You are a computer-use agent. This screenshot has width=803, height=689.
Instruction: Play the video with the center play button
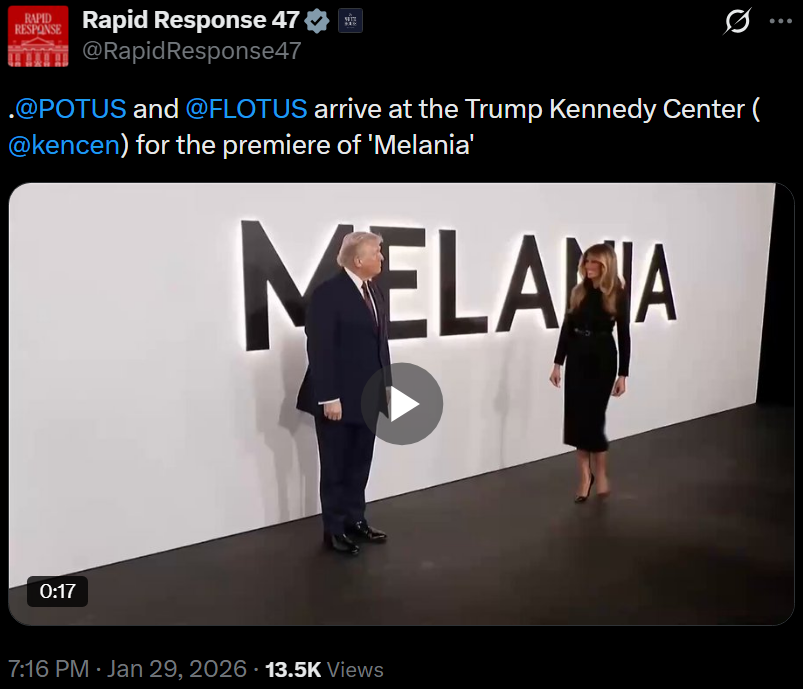[x=402, y=404]
